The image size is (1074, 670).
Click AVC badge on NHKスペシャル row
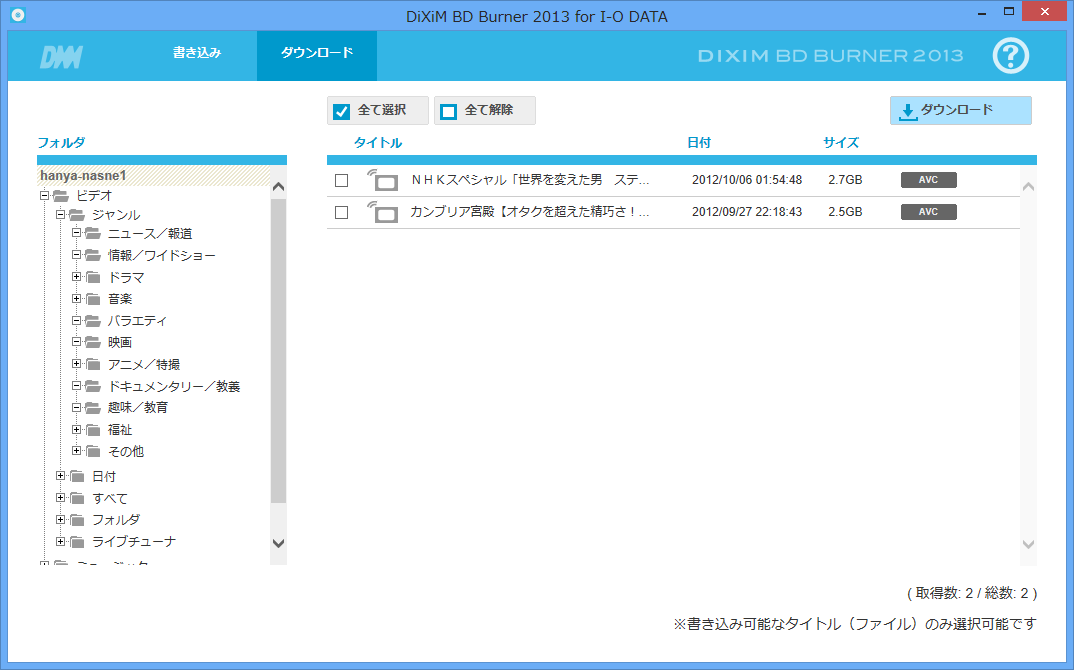click(x=928, y=180)
